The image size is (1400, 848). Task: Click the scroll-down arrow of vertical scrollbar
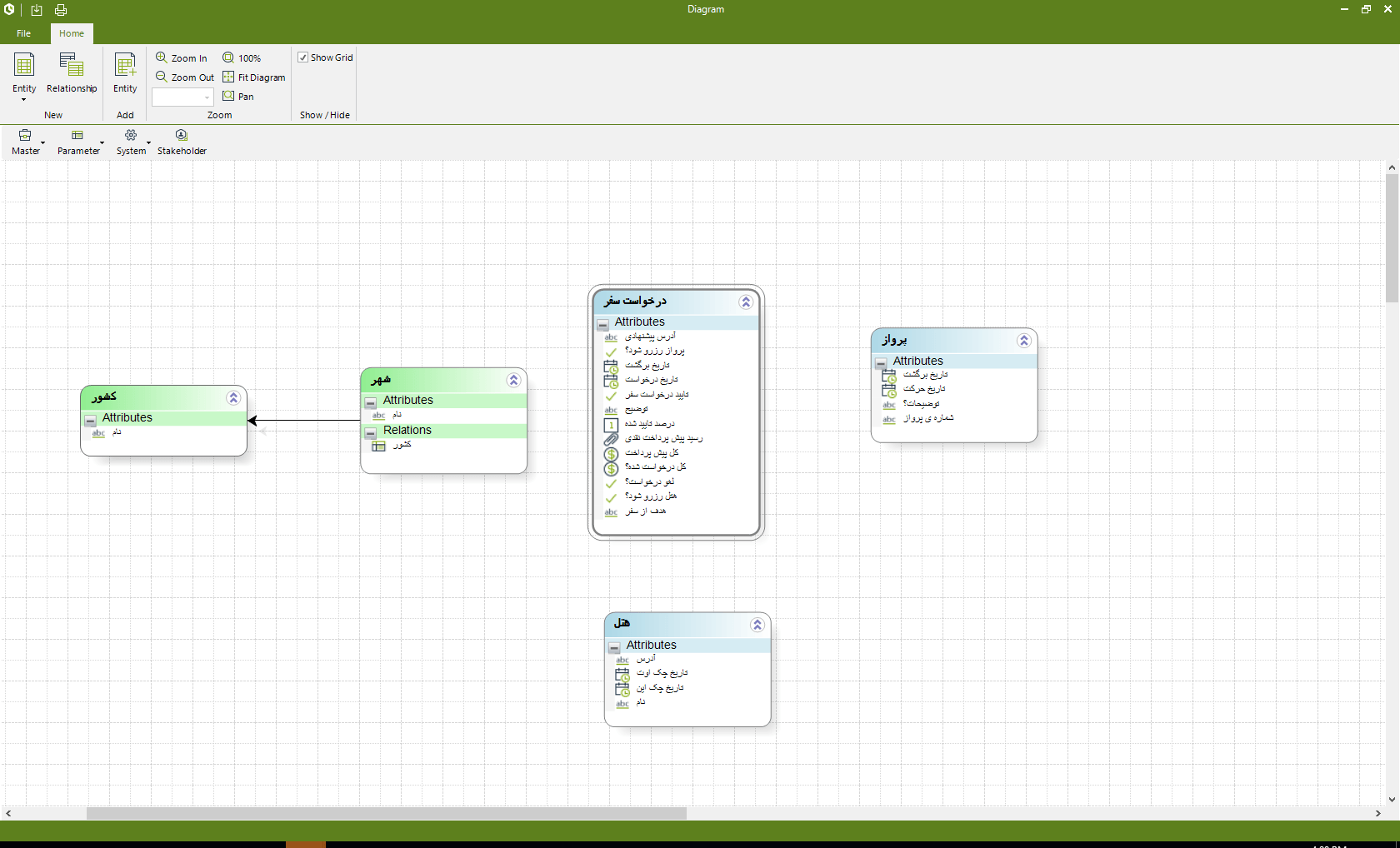pyautogui.click(x=1392, y=799)
